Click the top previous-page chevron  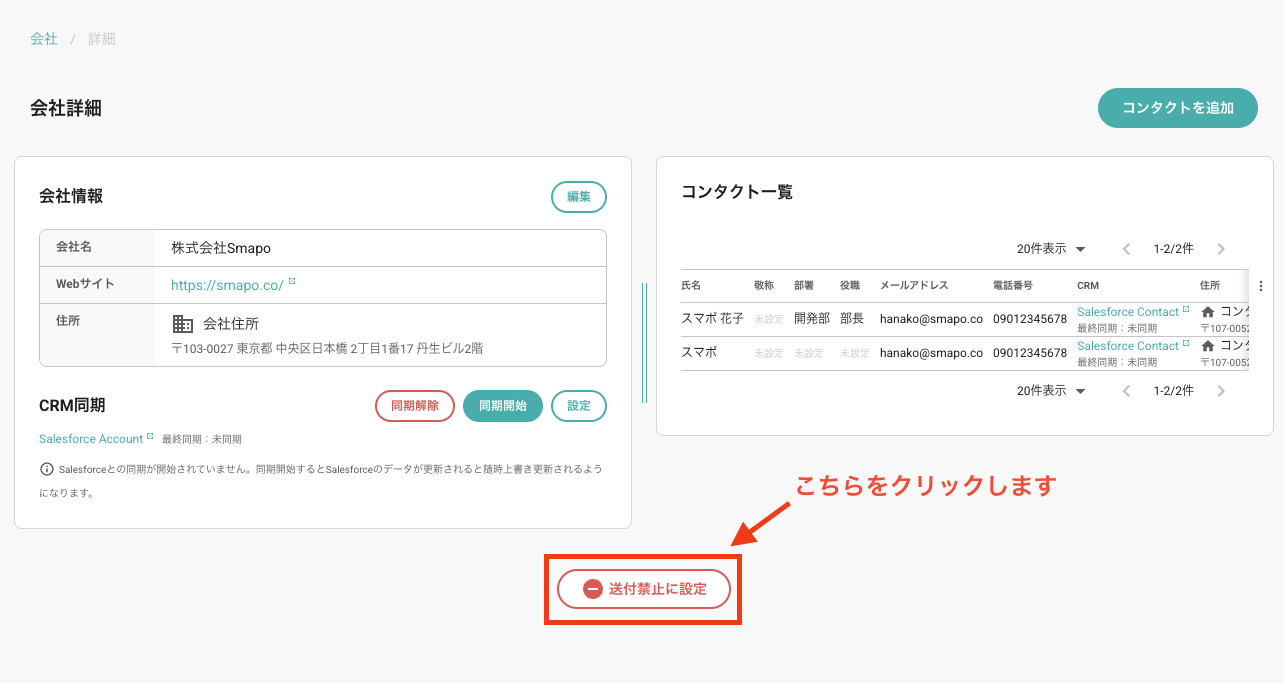1127,249
